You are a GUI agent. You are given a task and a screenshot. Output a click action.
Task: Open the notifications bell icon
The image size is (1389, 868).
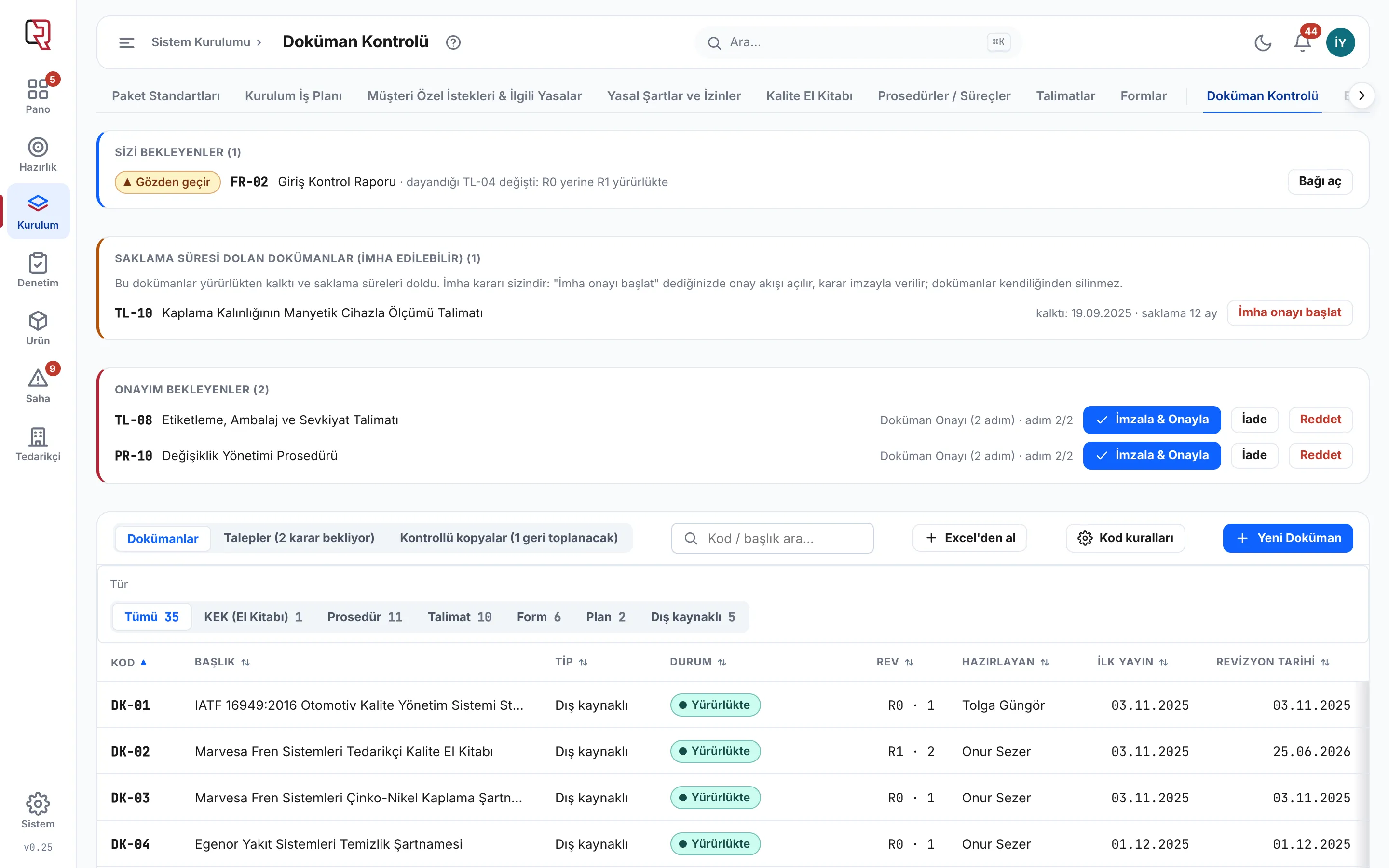[1302, 42]
